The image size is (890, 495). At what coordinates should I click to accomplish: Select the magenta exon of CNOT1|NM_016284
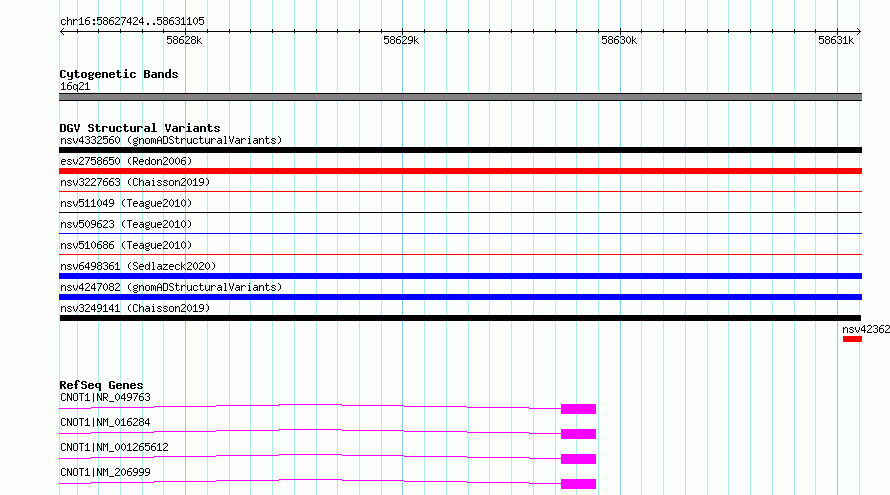pos(578,434)
